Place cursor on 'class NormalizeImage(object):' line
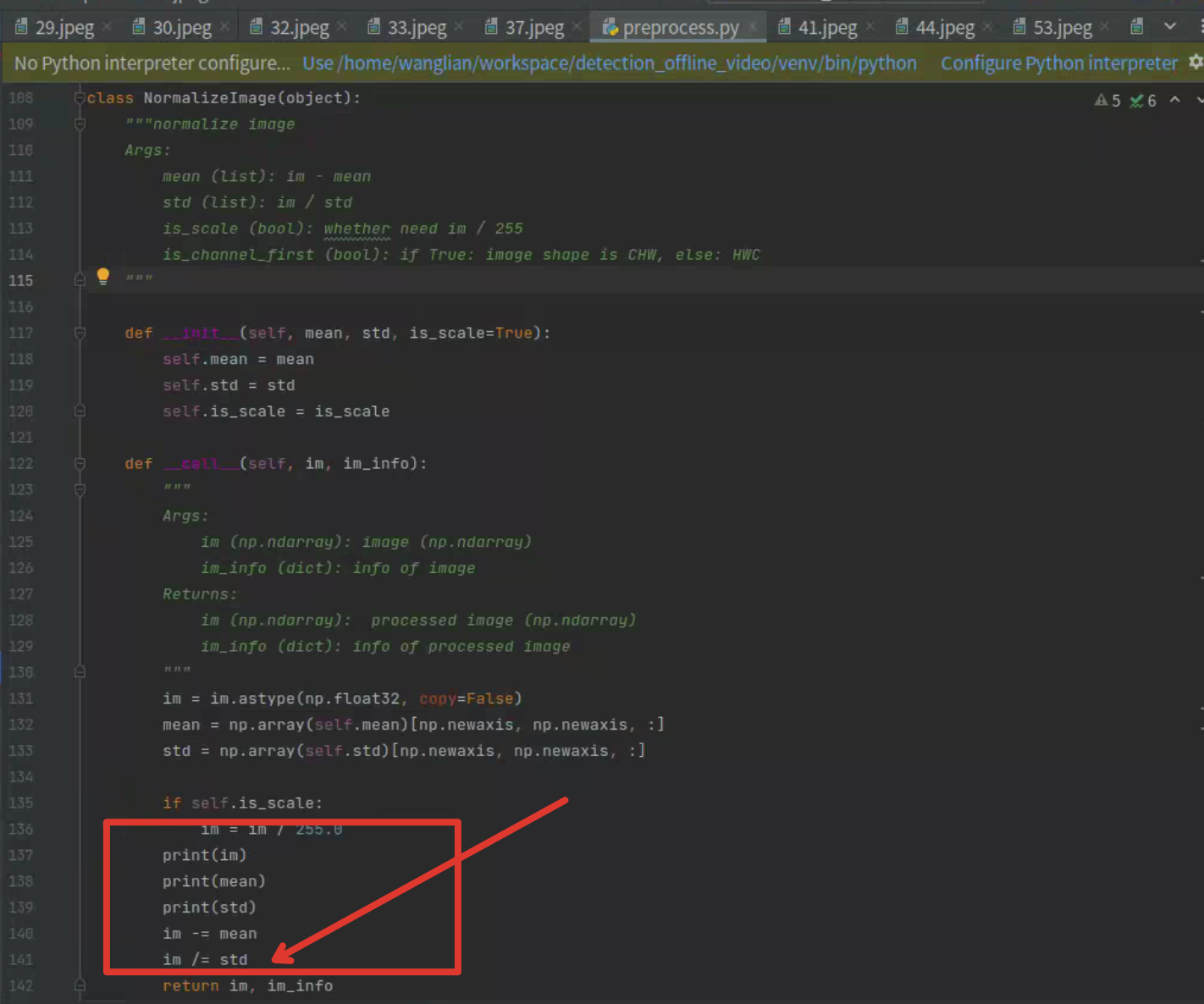Image resolution: width=1204 pixels, height=1004 pixels. 224,98
